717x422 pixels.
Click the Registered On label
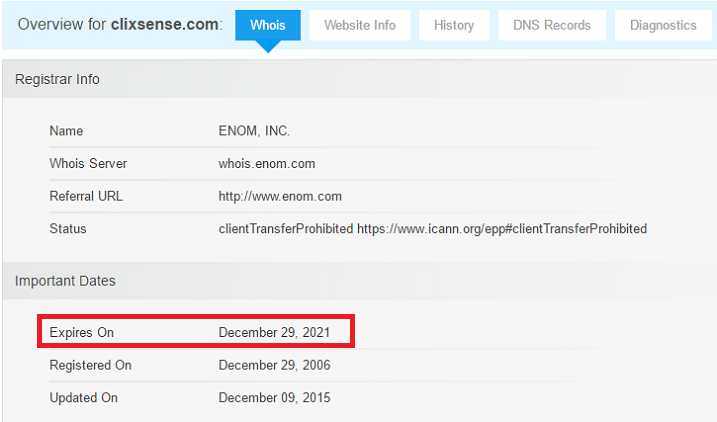[x=91, y=365]
